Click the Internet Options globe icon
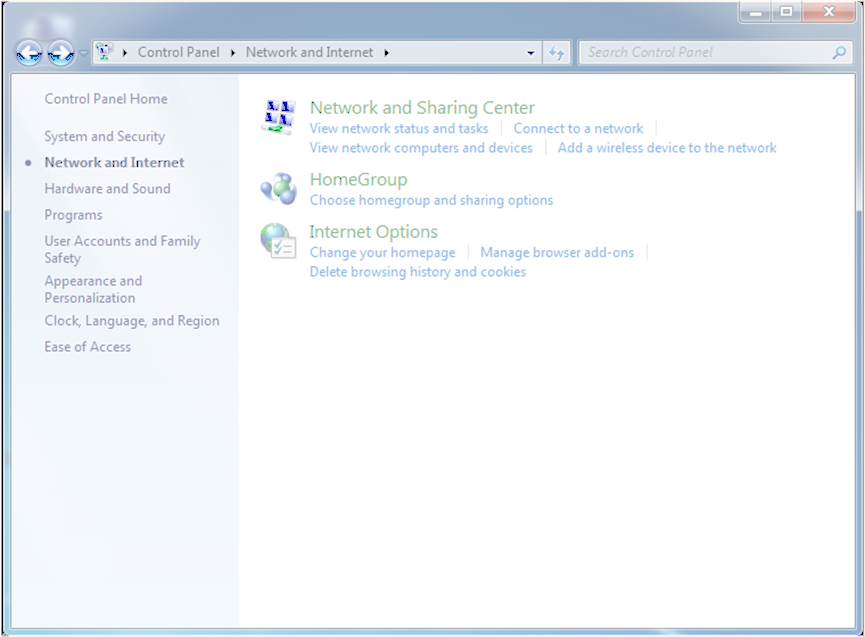Screen dimensions: 865x637 click(x=279, y=241)
